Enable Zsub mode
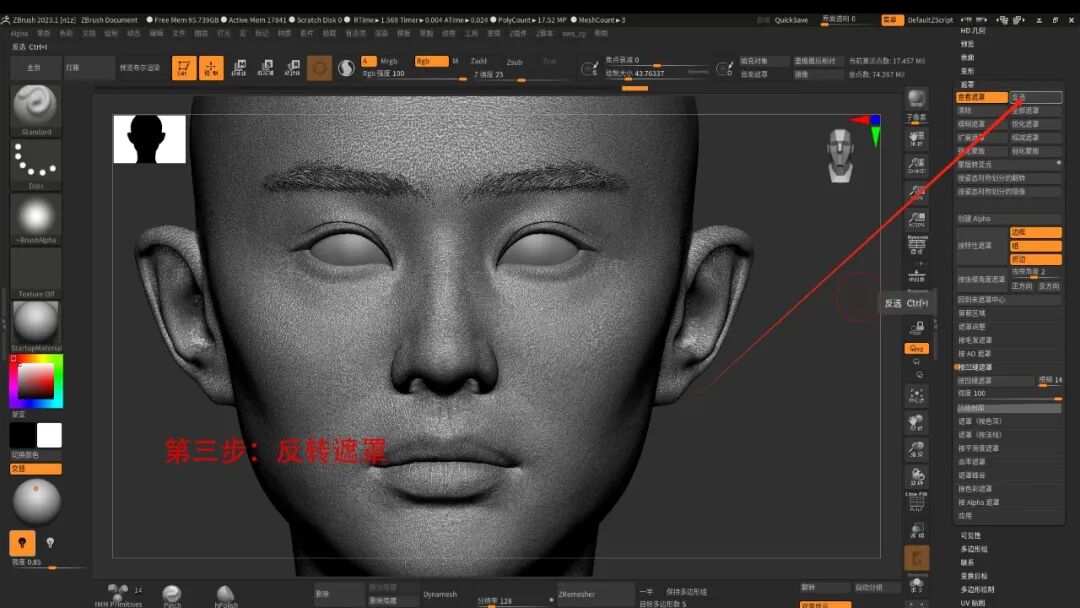The width and height of the screenshot is (1080, 608). pos(515,62)
